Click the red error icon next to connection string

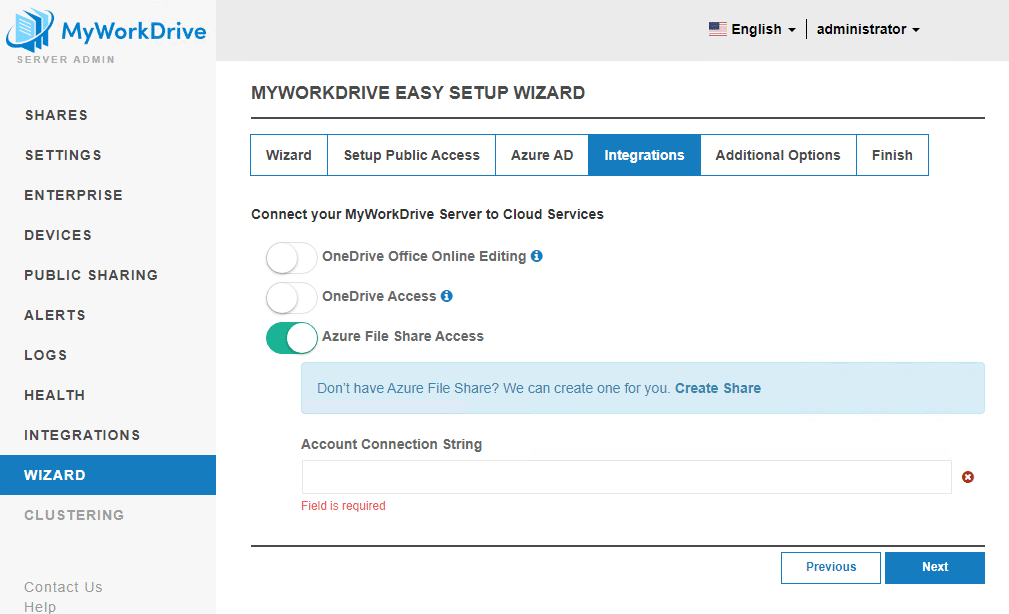pyautogui.click(x=968, y=477)
